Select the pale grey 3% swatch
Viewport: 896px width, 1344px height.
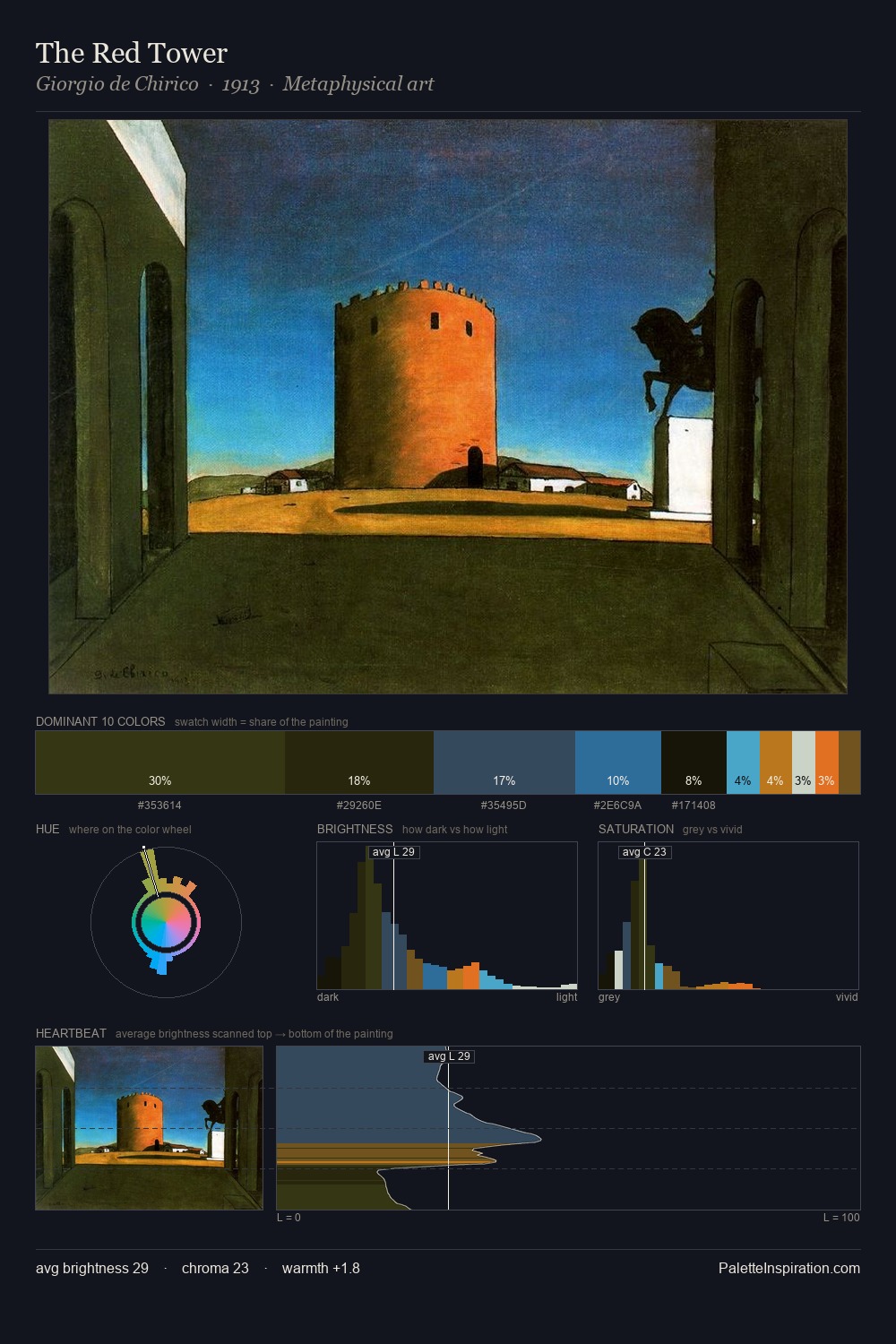point(804,762)
